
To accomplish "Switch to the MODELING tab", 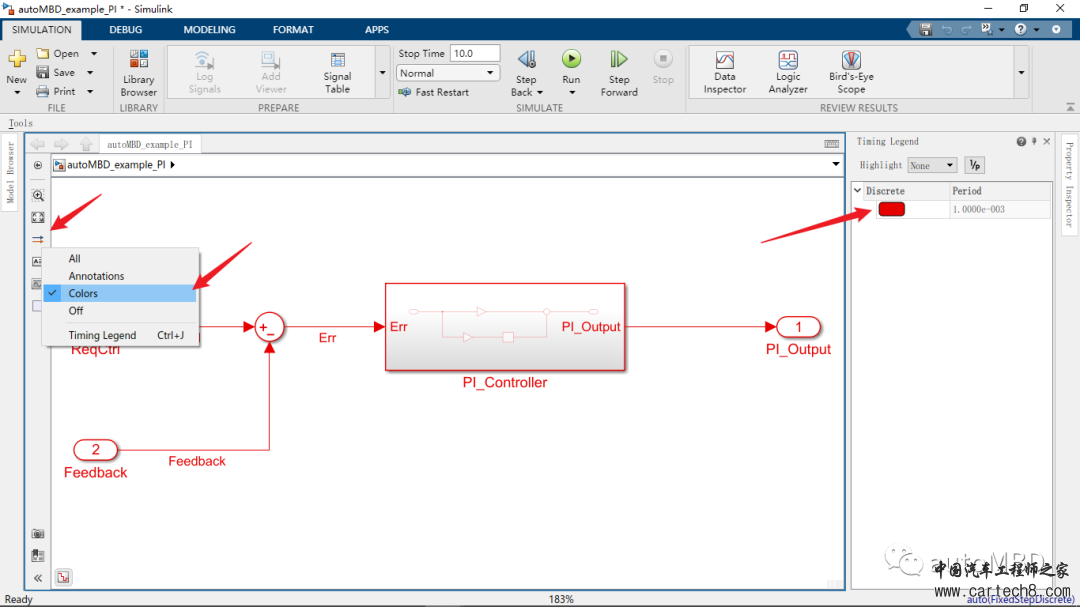I will 209,30.
